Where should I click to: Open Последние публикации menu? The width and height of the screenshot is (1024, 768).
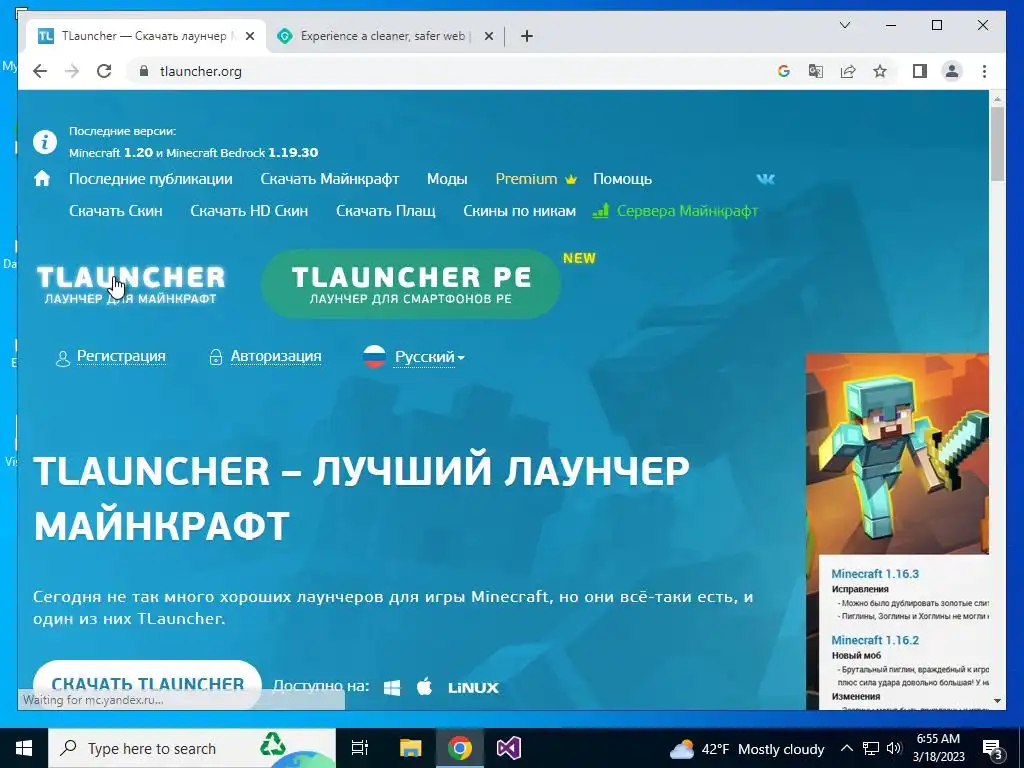pos(151,178)
